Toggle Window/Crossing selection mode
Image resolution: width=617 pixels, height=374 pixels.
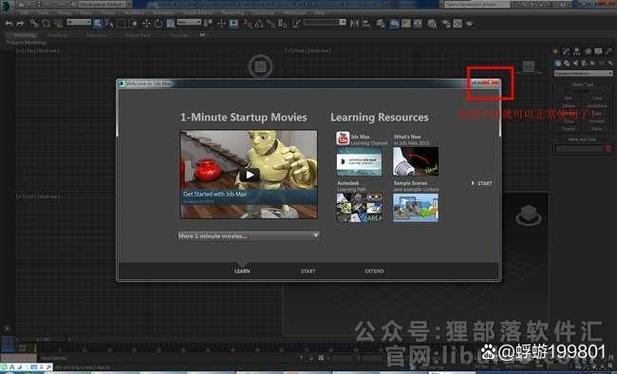click(134, 24)
